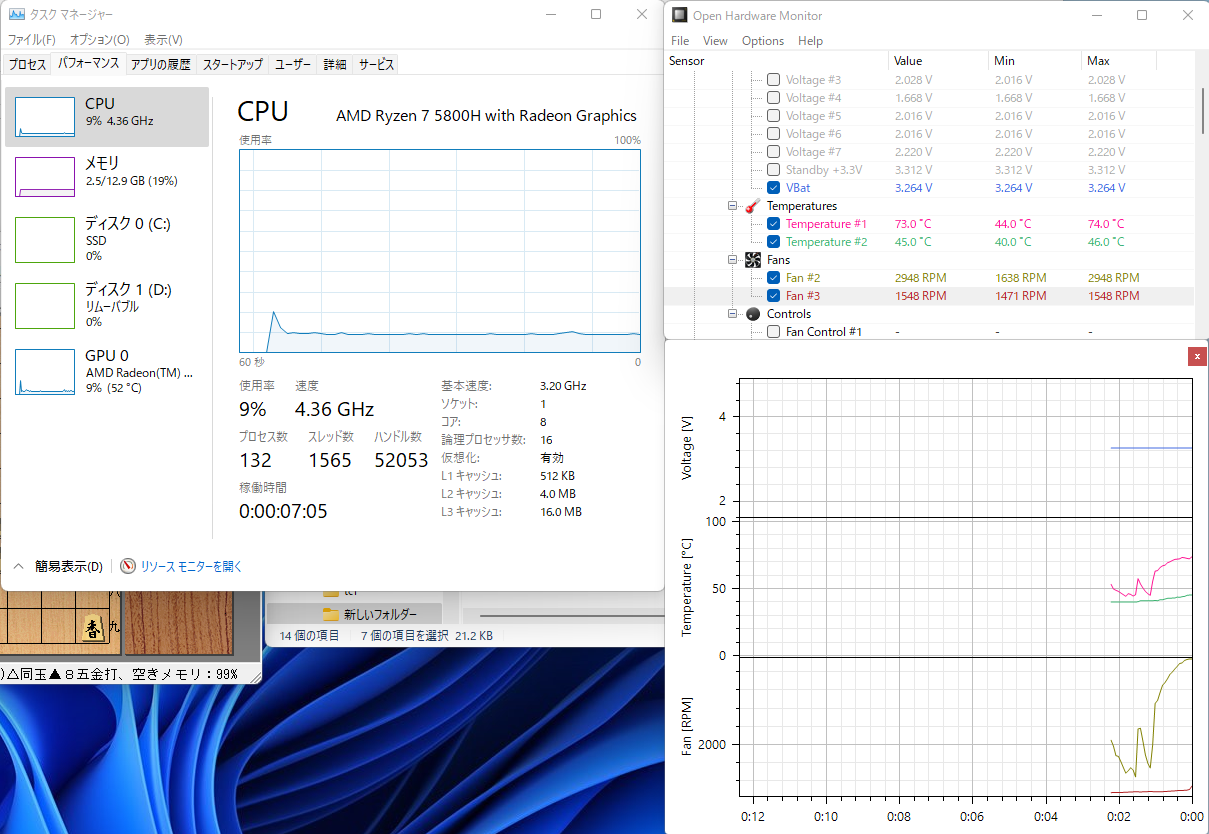This screenshot has height=834, width=1209.
Task: Open the Help menu in Hardware Monitor
Action: 810,41
